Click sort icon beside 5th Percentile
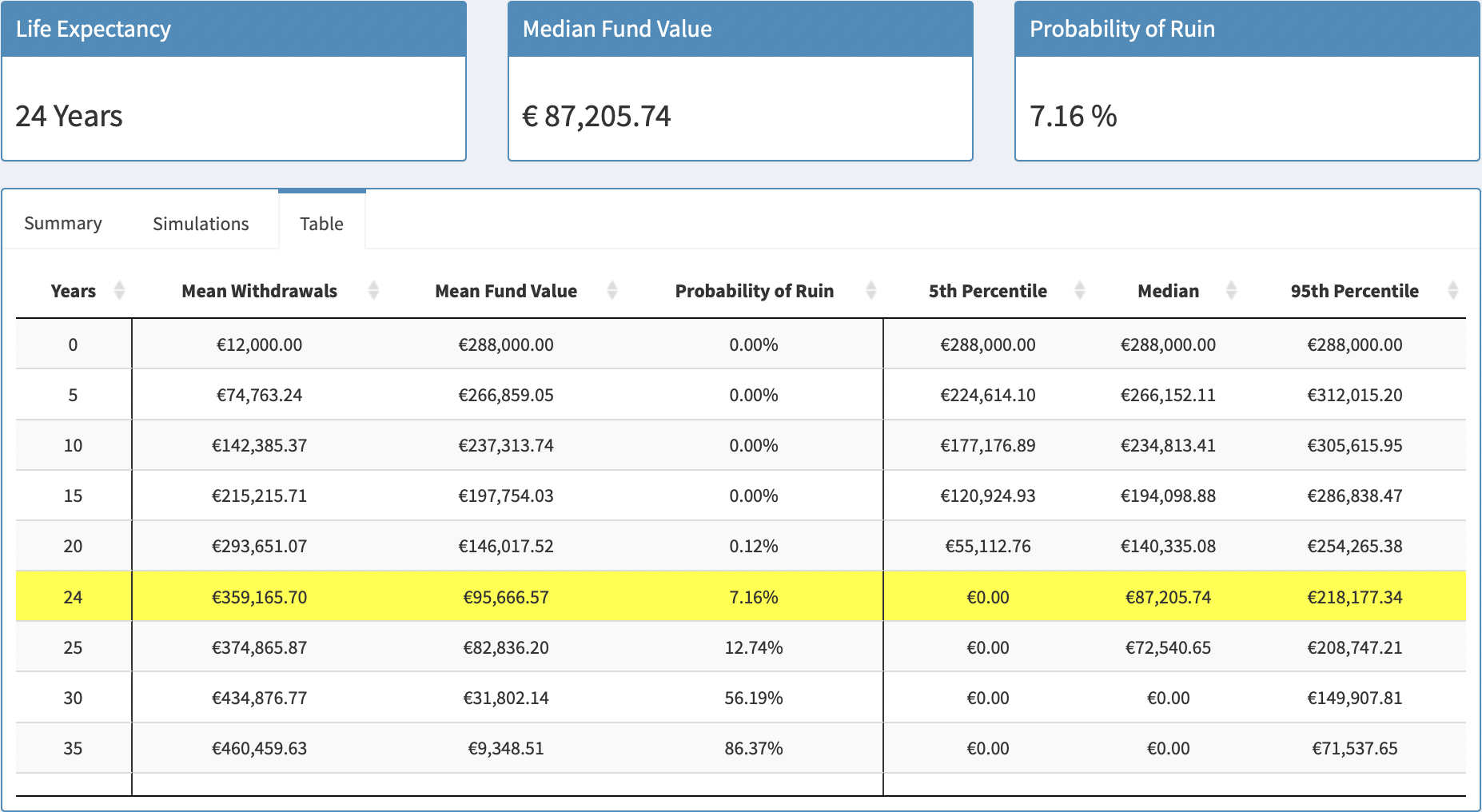This screenshot has height=812, width=1482. click(1080, 290)
